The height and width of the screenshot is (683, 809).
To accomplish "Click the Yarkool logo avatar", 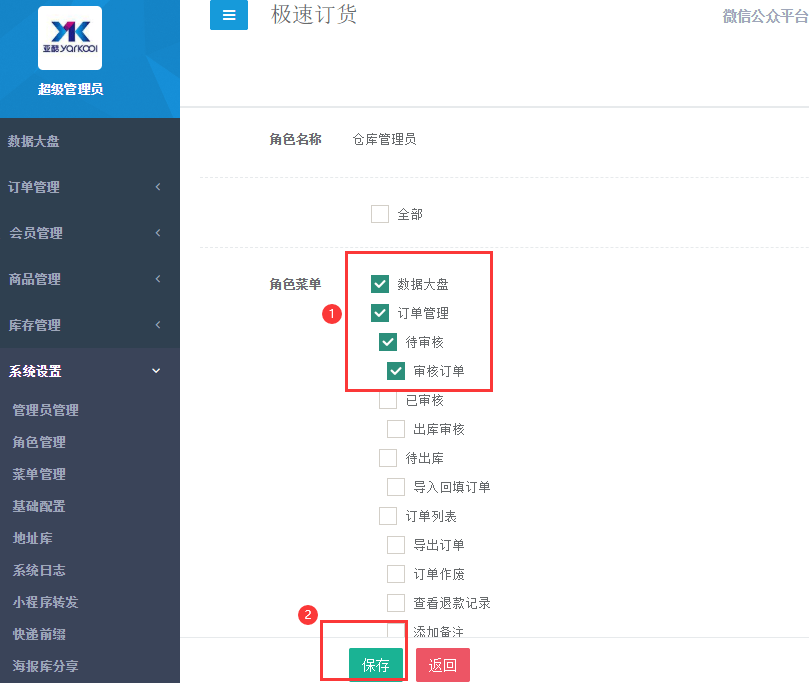I will pyautogui.click(x=70, y=38).
